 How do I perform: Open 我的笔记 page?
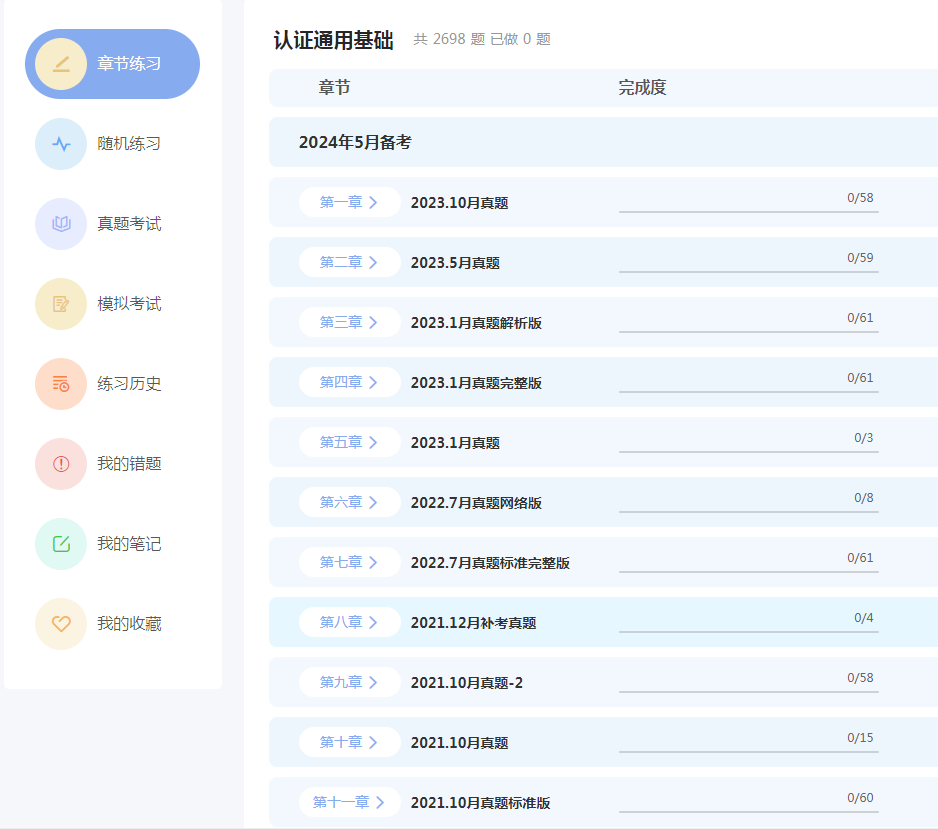pos(129,544)
